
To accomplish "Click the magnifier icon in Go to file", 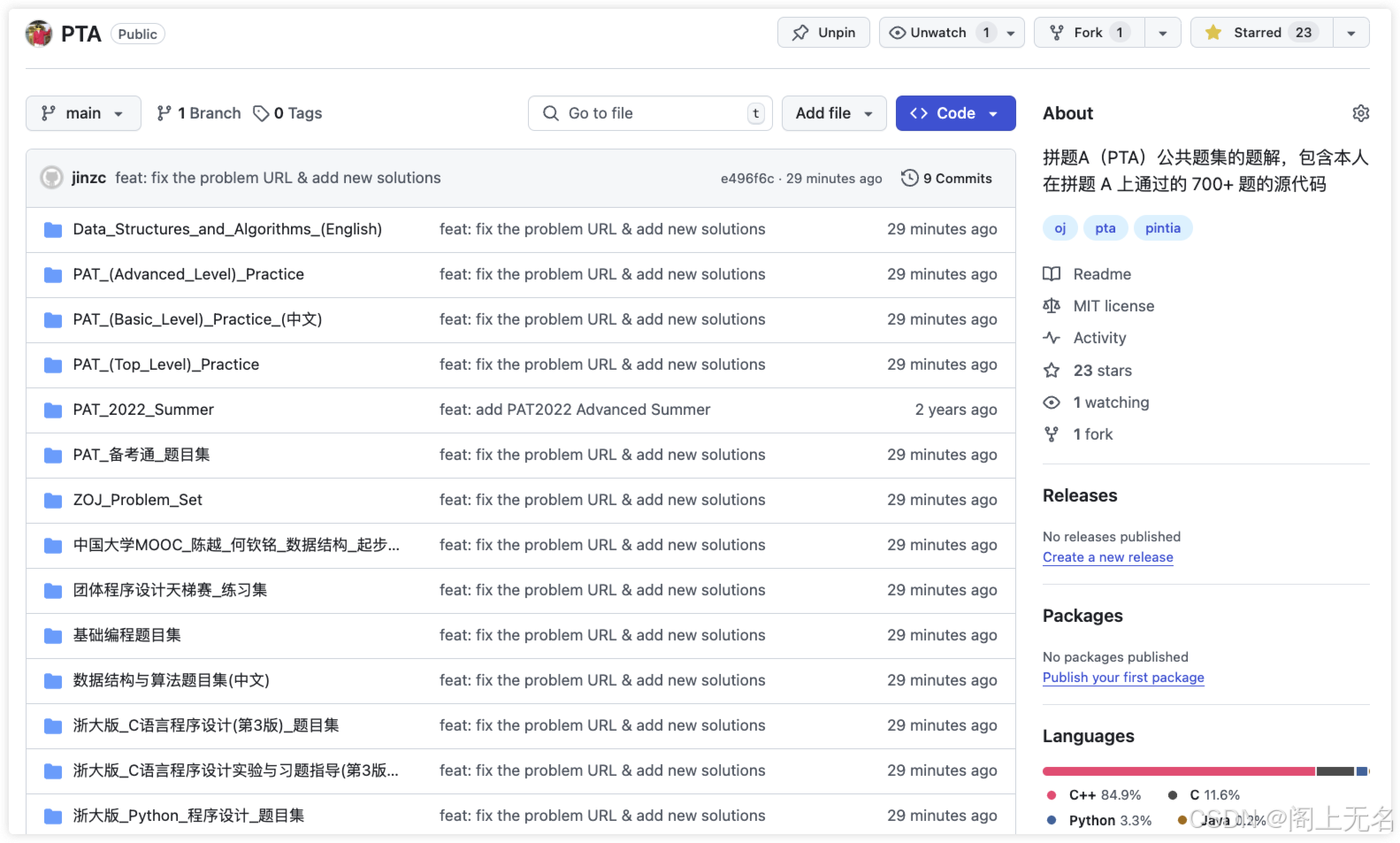I will pyautogui.click(x=551, y=113).
